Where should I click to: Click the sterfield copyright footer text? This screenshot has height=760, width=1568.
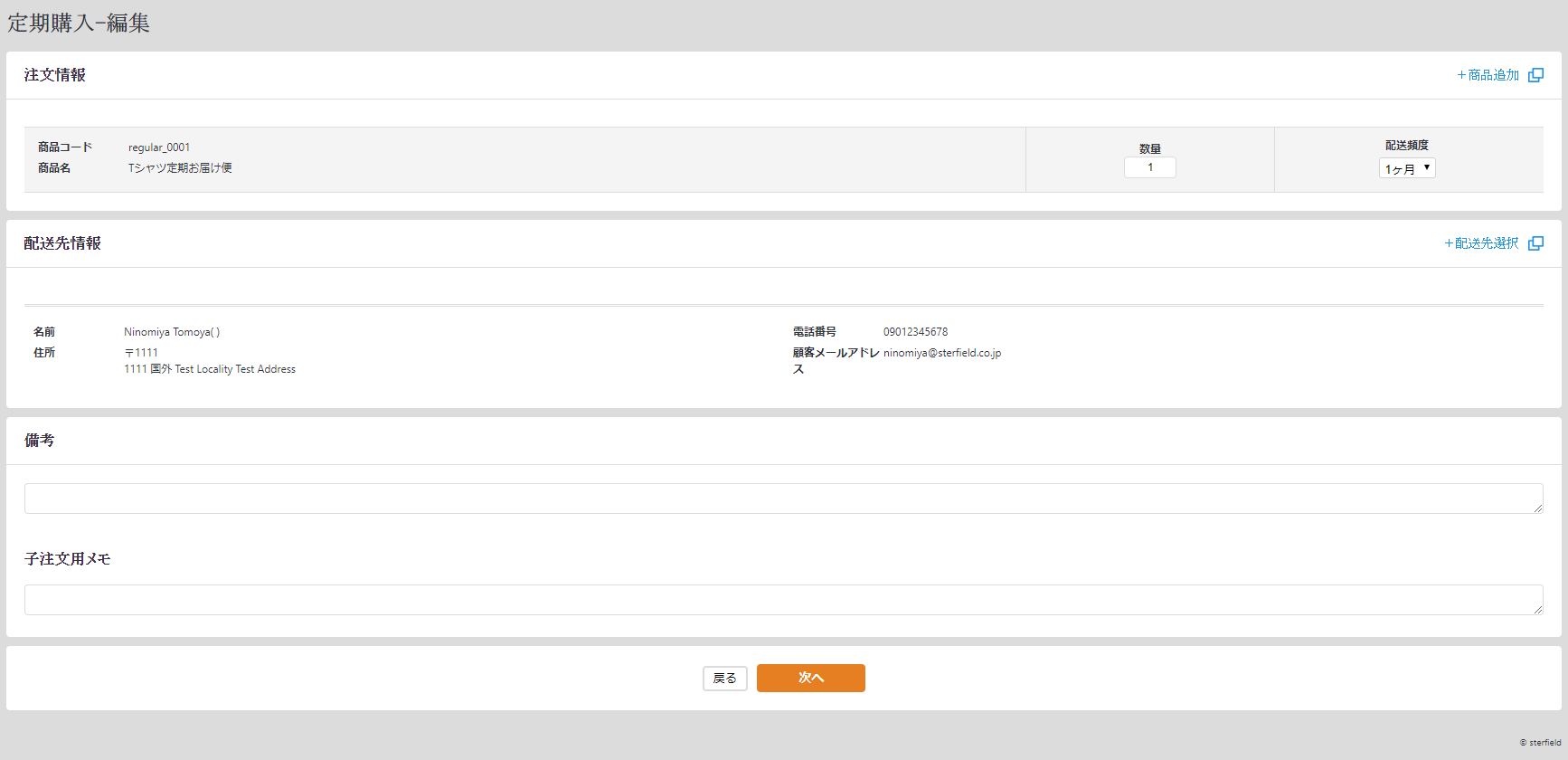coord(1540,743)
